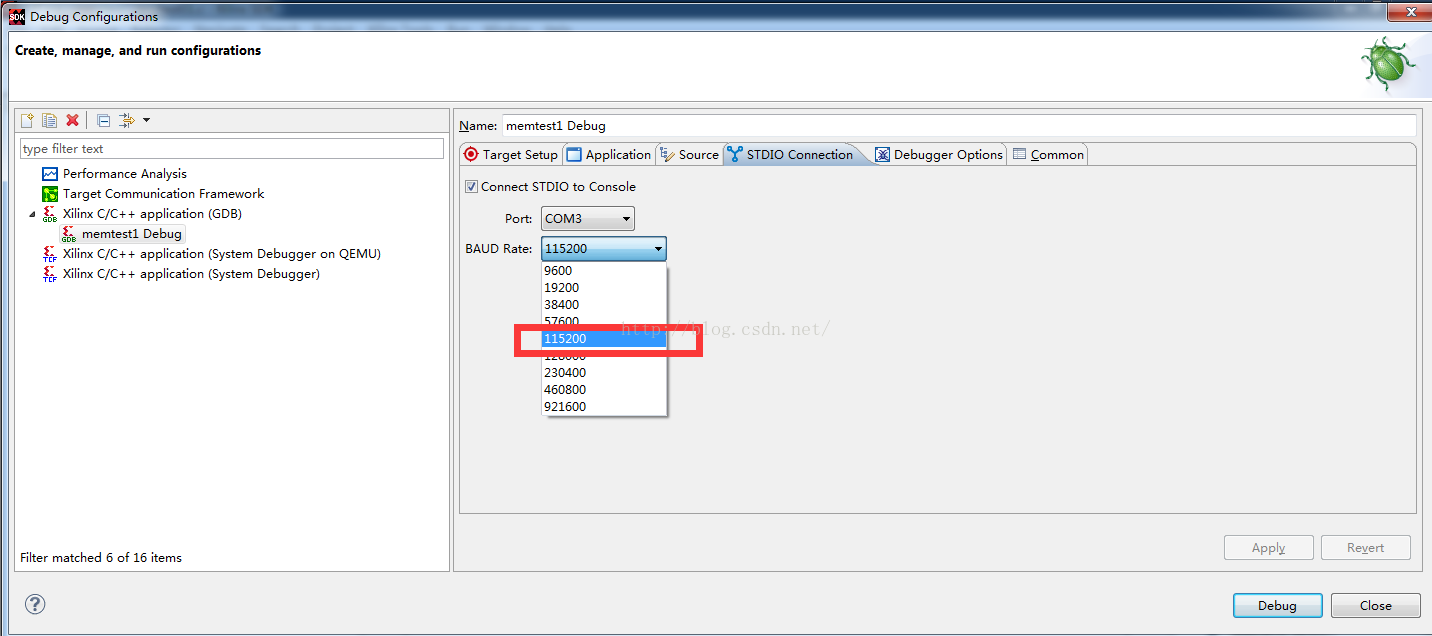Select Performance Analysis in the tree
Image resolution: width=1432 pixels, height=636 pixels.
(x=124, y=174)
